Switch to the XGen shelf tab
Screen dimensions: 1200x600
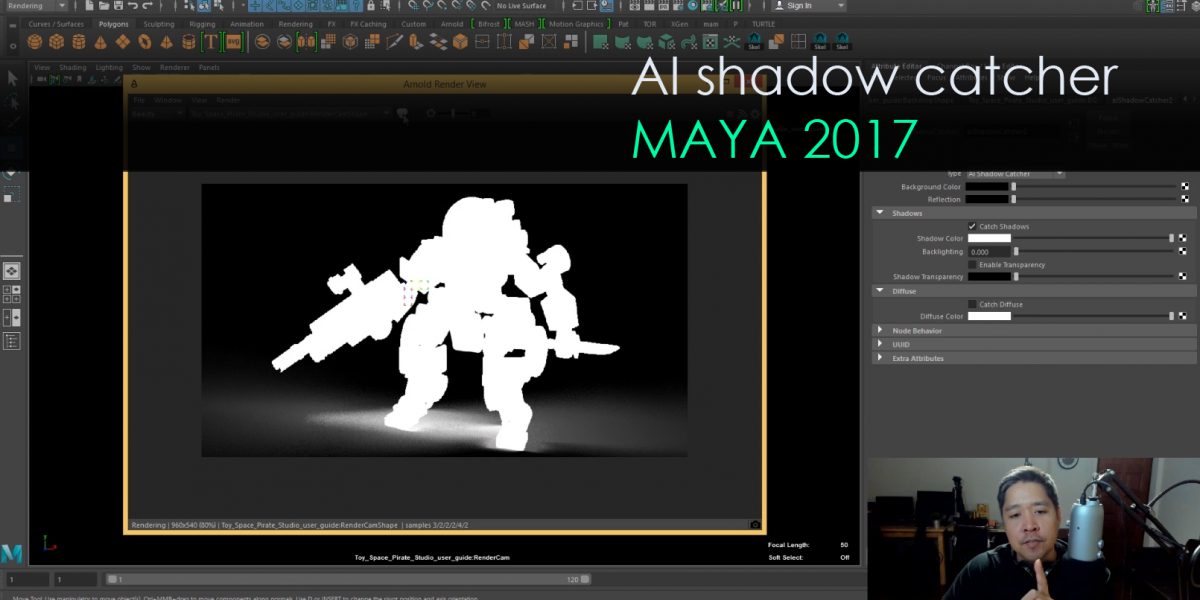pyautogui.click(x=679, y=24)
